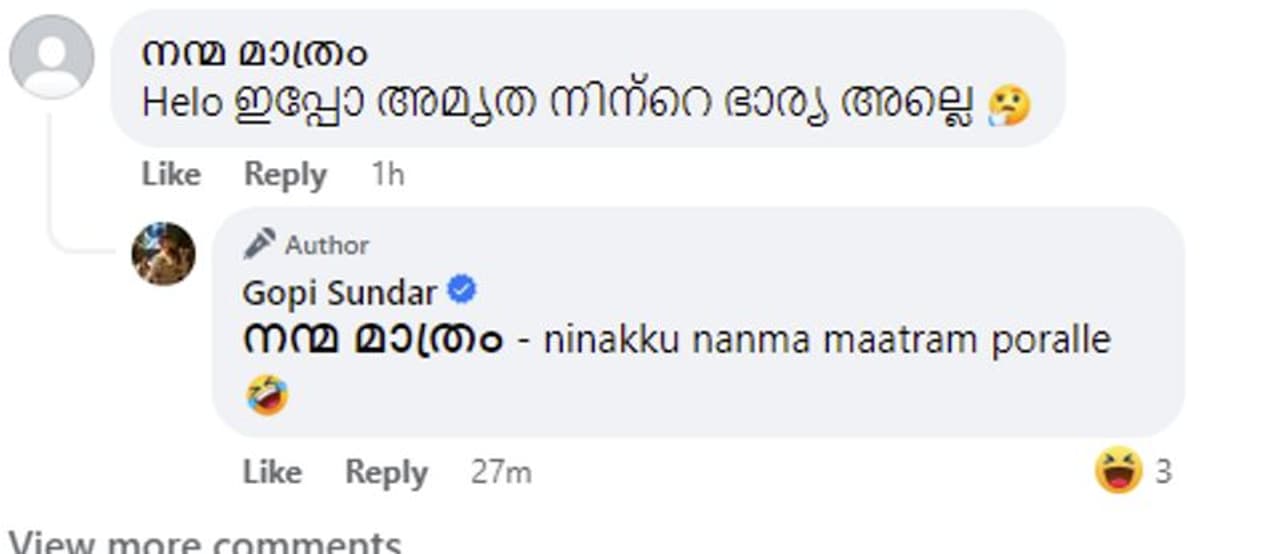Click the "ninakku nanma maatram poralle" reply text
1280x554 pixels.
pos(827,340)
